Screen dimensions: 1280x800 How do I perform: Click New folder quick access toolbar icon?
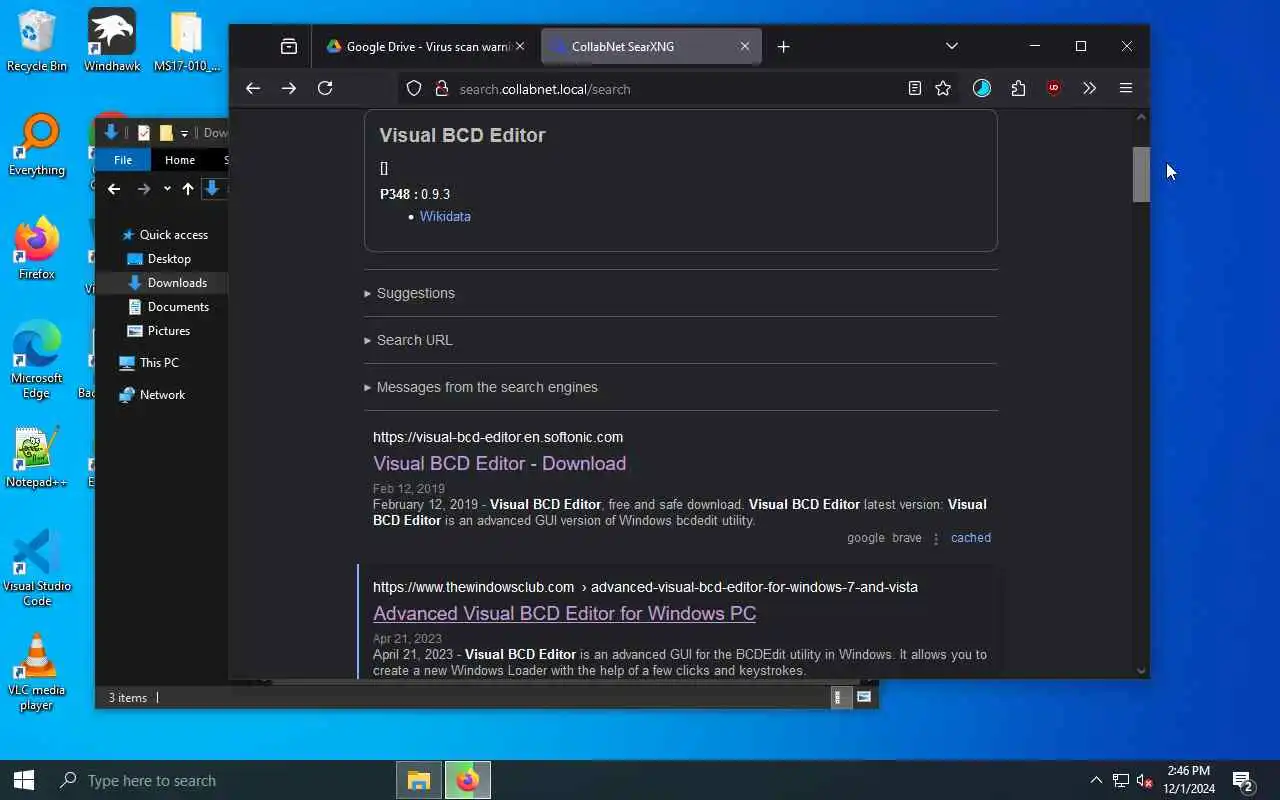pyautogui.click(x=166, y=133)
